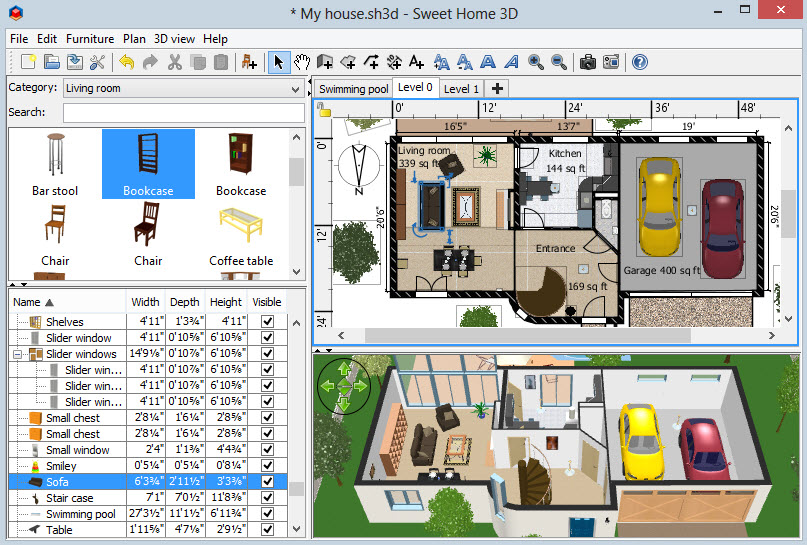Viewport: 807px width, 545px height.
Task: Click the Zoom in magnifier icon
Action: point(536,62)
